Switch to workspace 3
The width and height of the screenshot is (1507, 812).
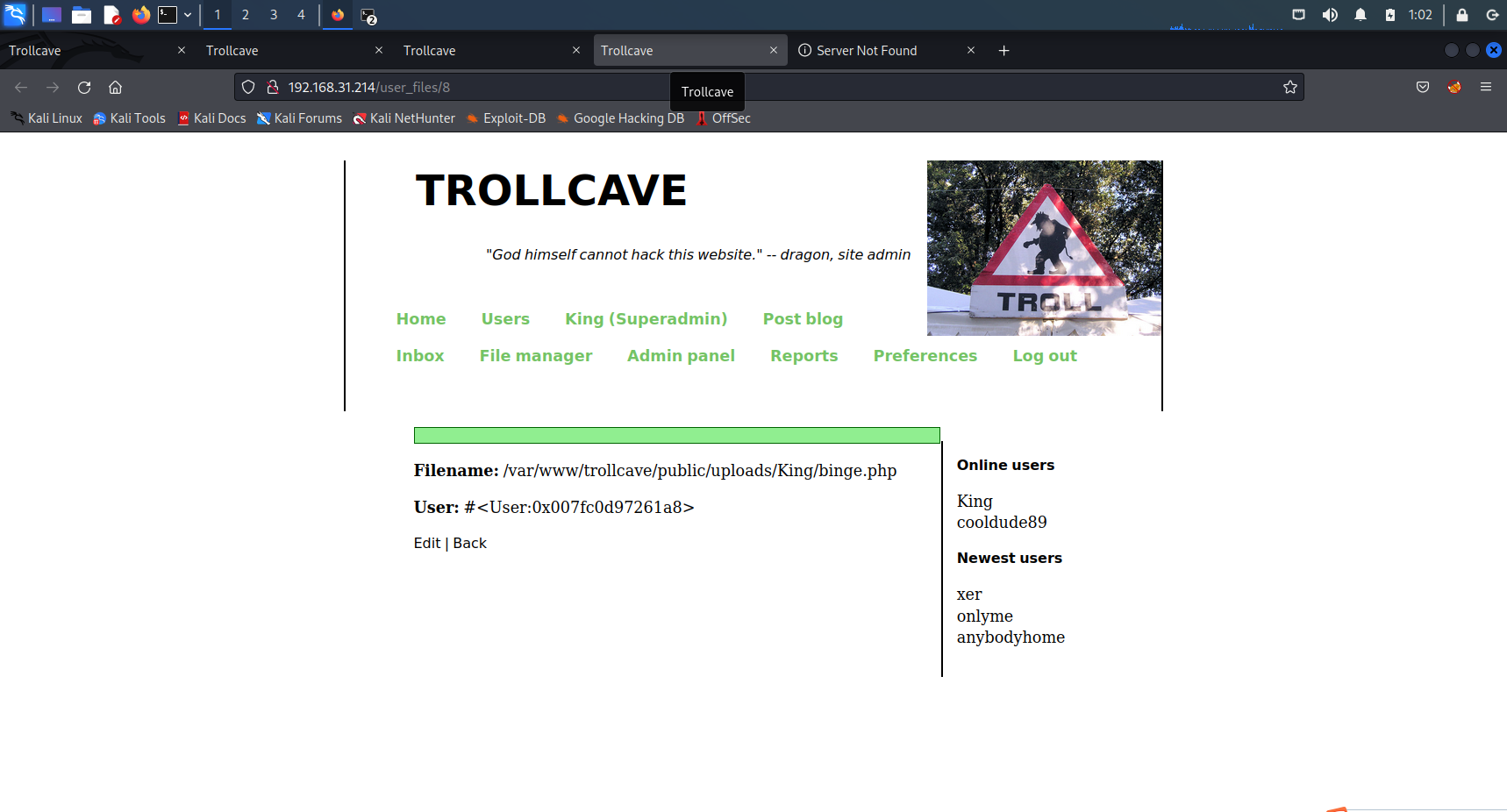274,15
